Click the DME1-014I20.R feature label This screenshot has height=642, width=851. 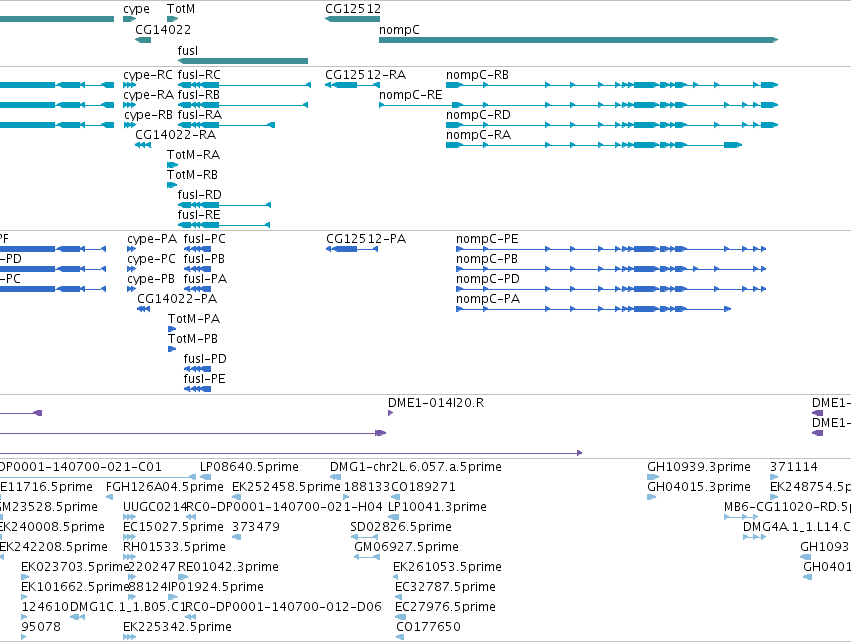[436, 403]
